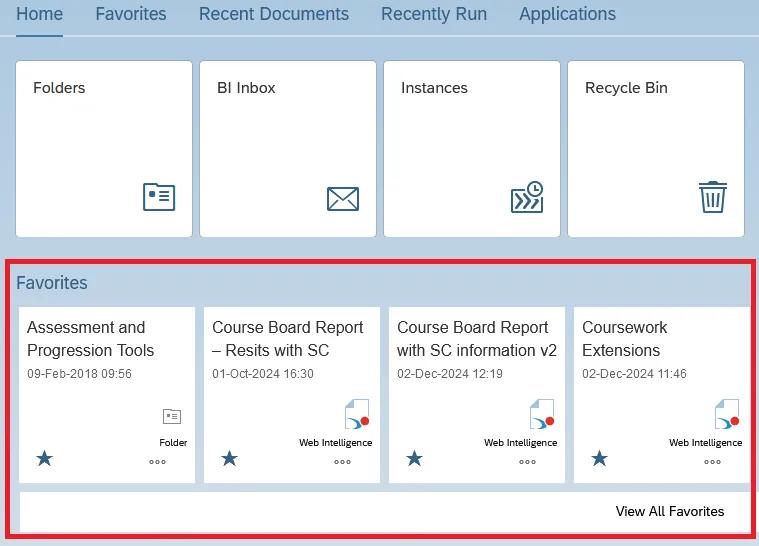Open Course Board Report with SC information v2

tap(477, 338)
